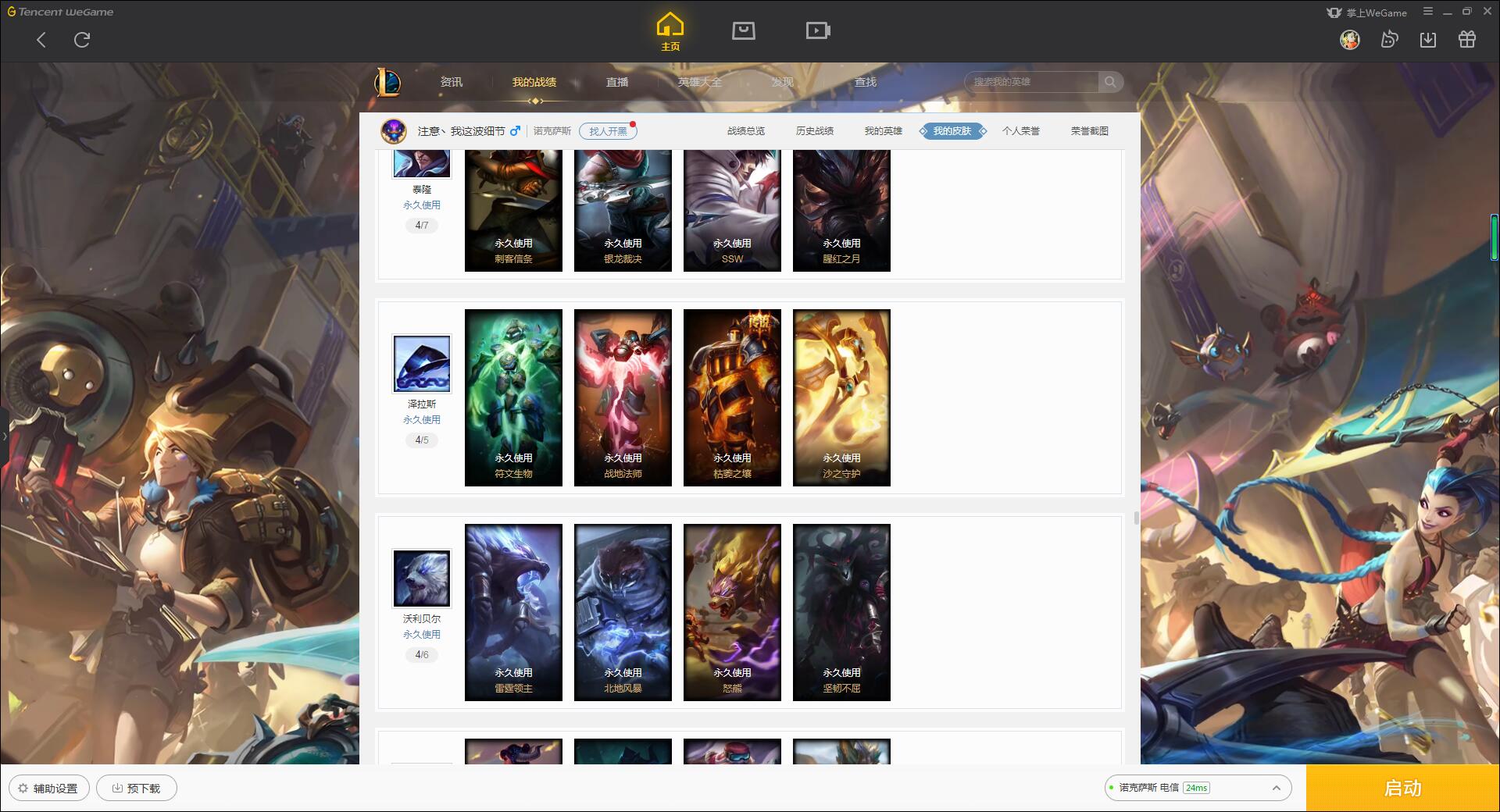Click the 启动 launch button
Image resolution: width=1500 pixels, height=812 pixels.
point(1403,788)
